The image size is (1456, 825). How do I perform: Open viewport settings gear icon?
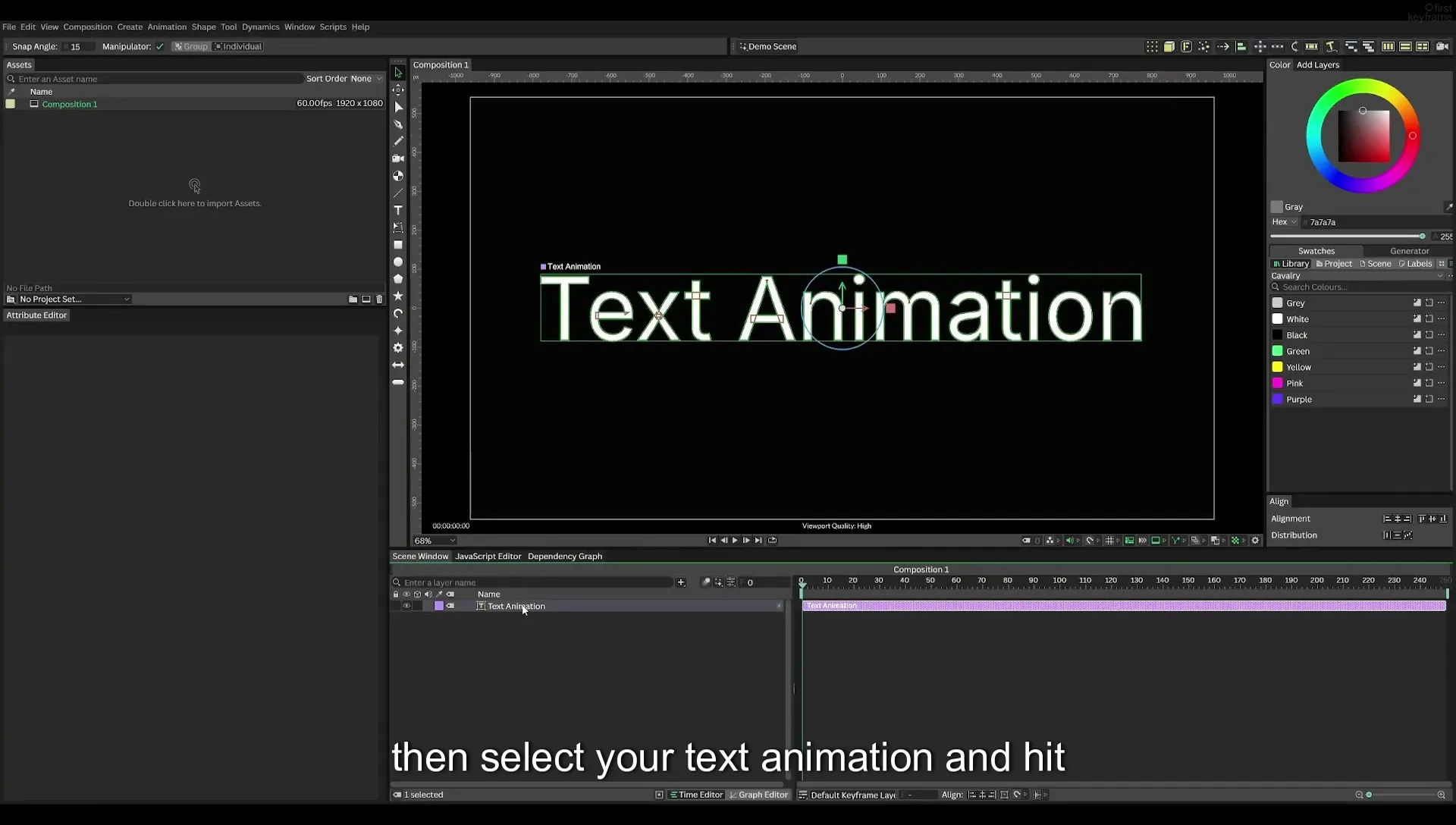1255,541
